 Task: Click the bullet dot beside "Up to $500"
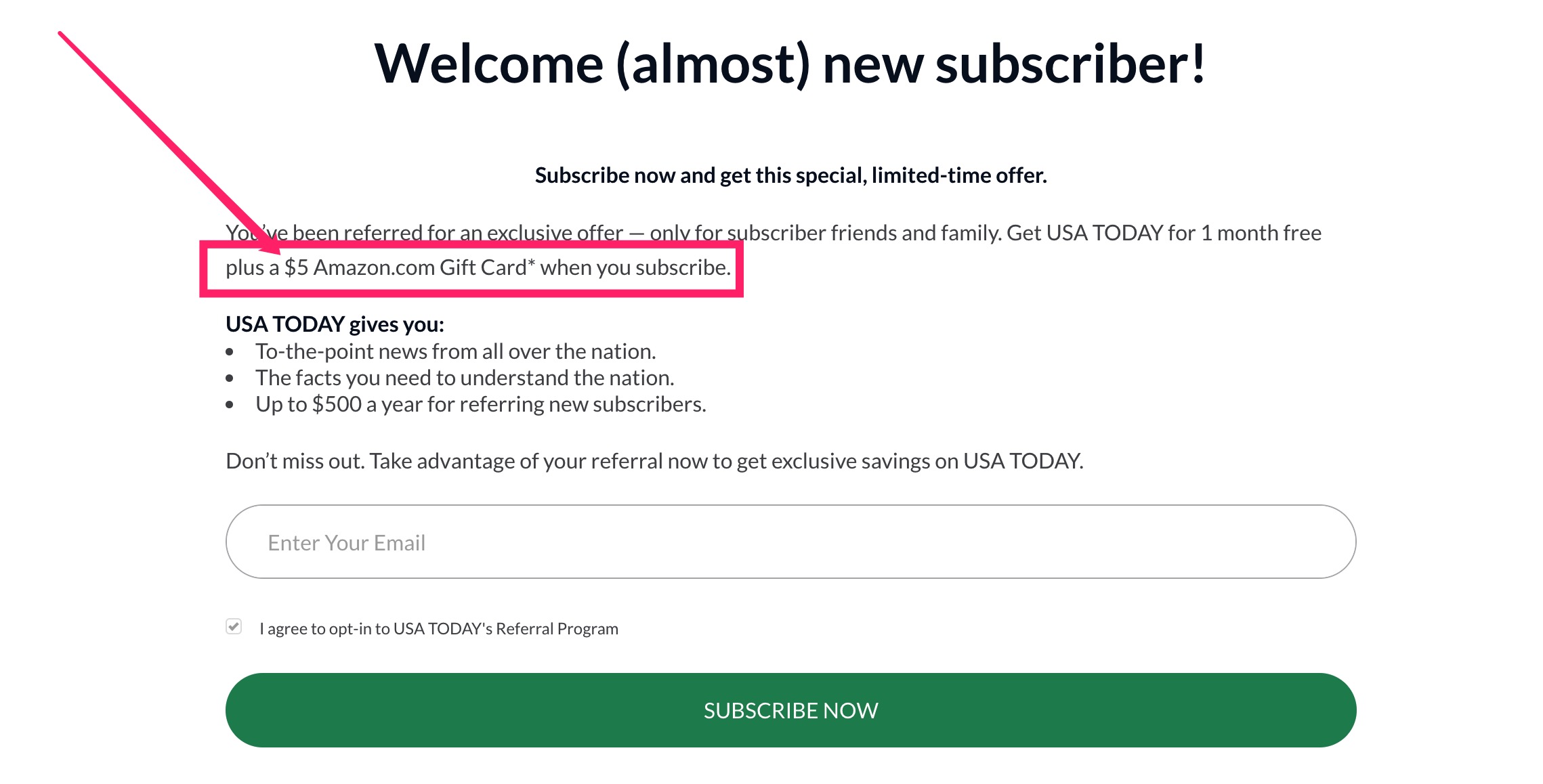(x=230, y=405)
